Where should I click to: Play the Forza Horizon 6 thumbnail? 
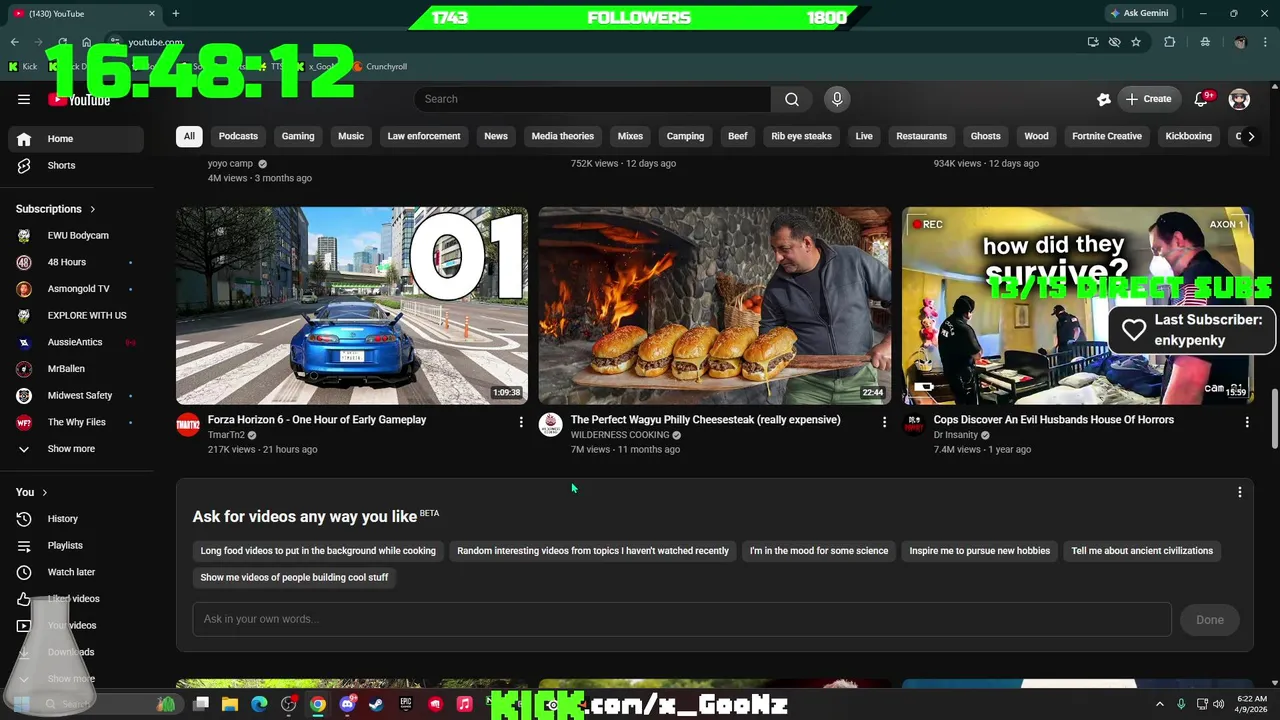tap(352, 305)
